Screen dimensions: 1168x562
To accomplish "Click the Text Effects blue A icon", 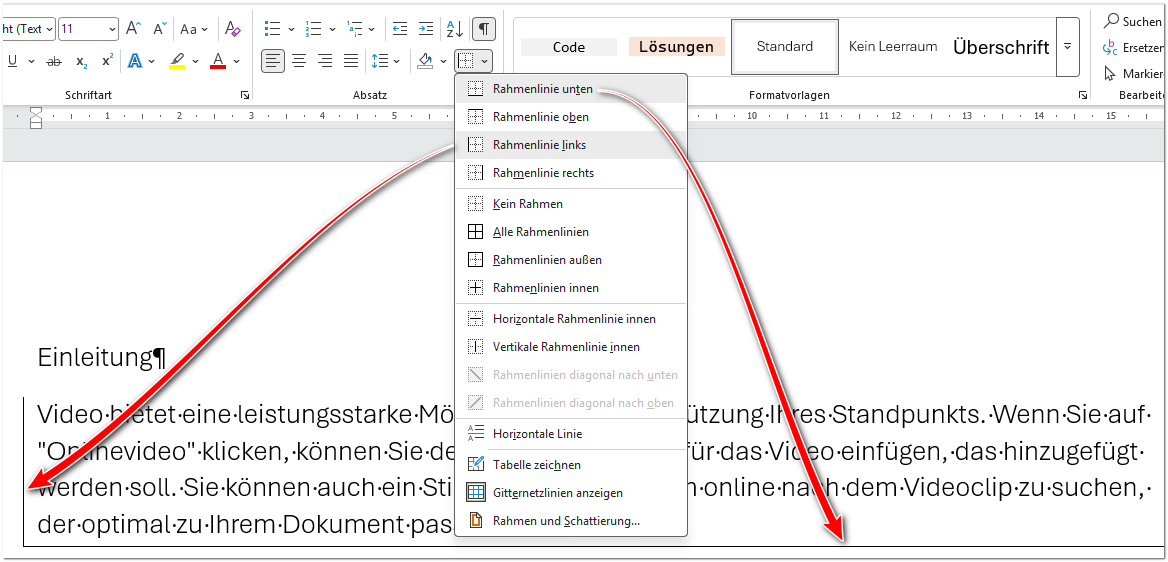I will point(134,62).
